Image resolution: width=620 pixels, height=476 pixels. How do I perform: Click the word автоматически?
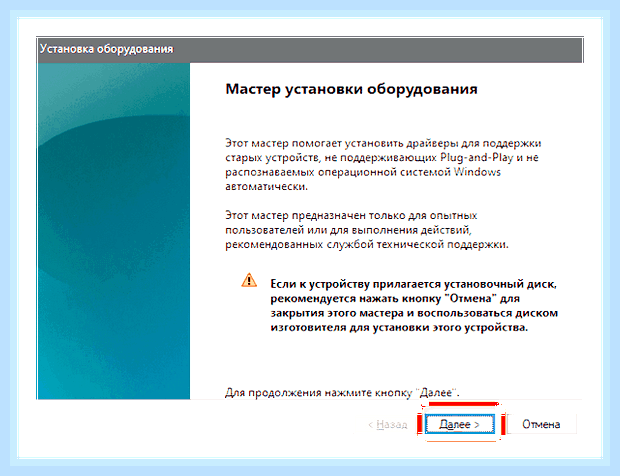266,187
